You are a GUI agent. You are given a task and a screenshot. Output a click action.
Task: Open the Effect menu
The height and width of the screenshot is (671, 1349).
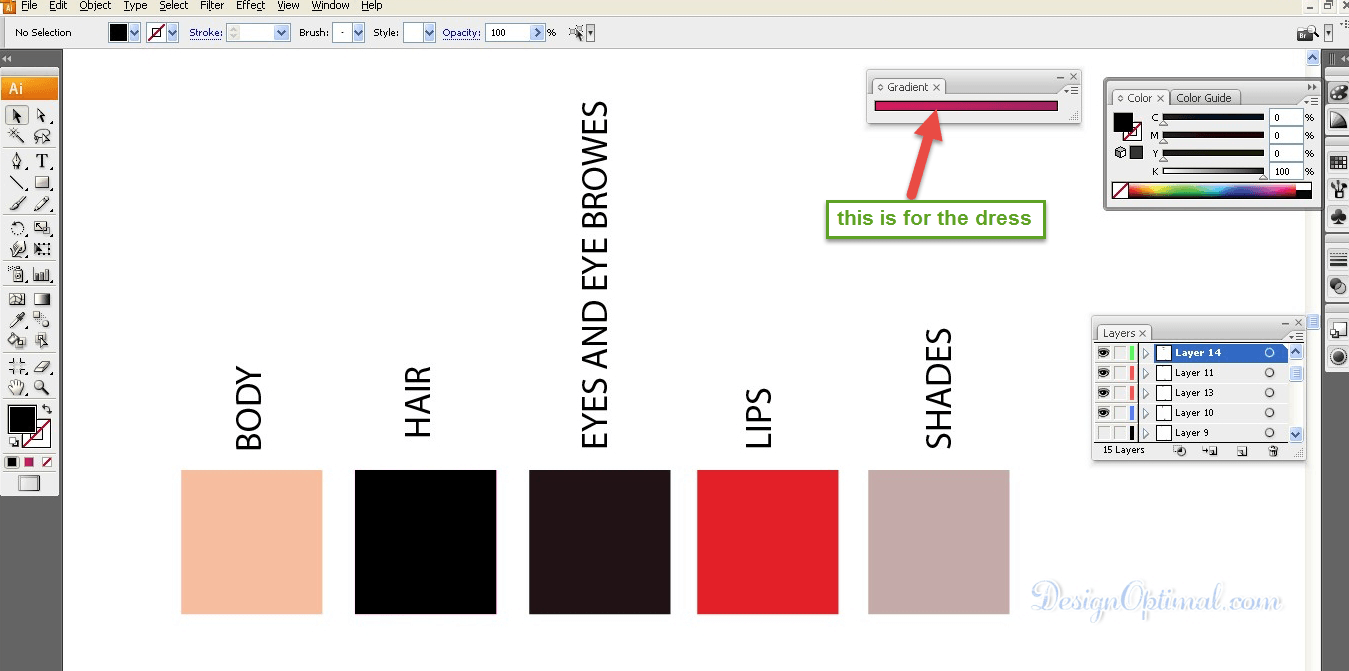(250, 6)
